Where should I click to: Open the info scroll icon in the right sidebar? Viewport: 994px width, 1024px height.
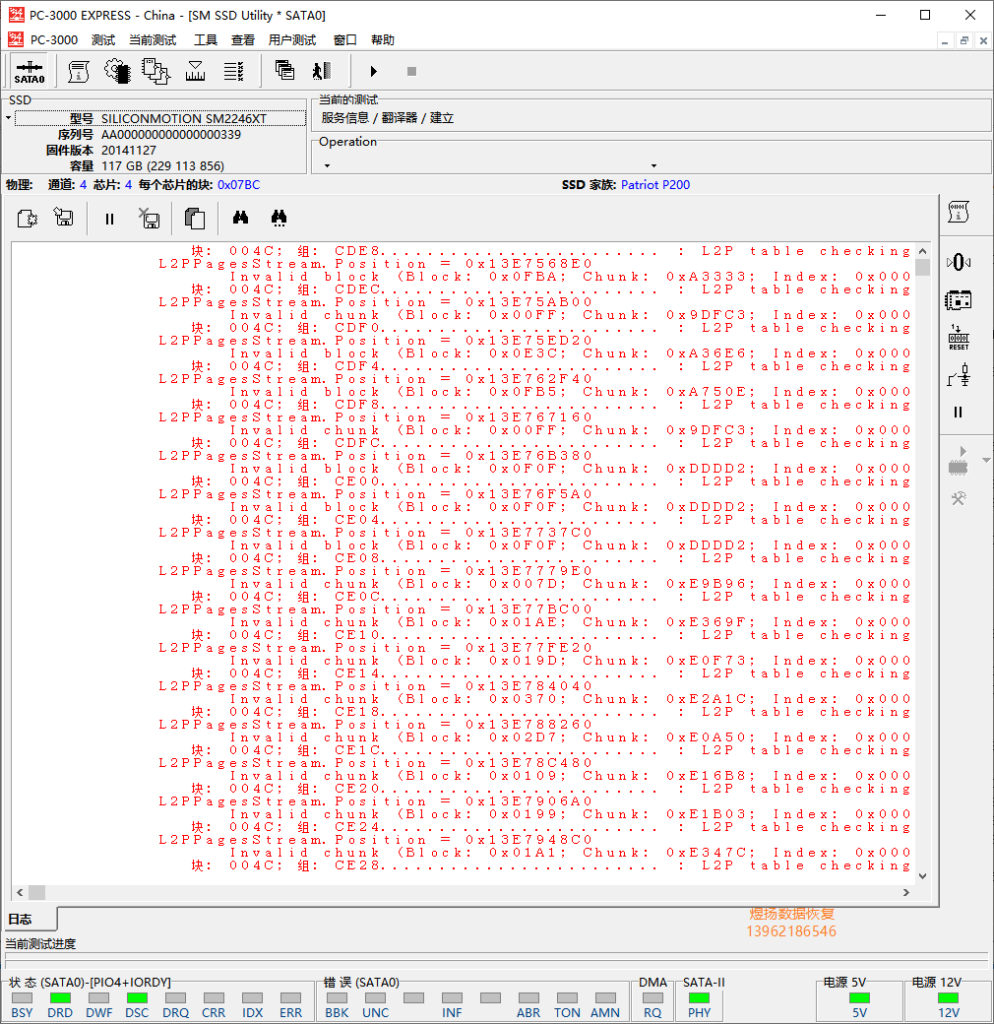959,212
